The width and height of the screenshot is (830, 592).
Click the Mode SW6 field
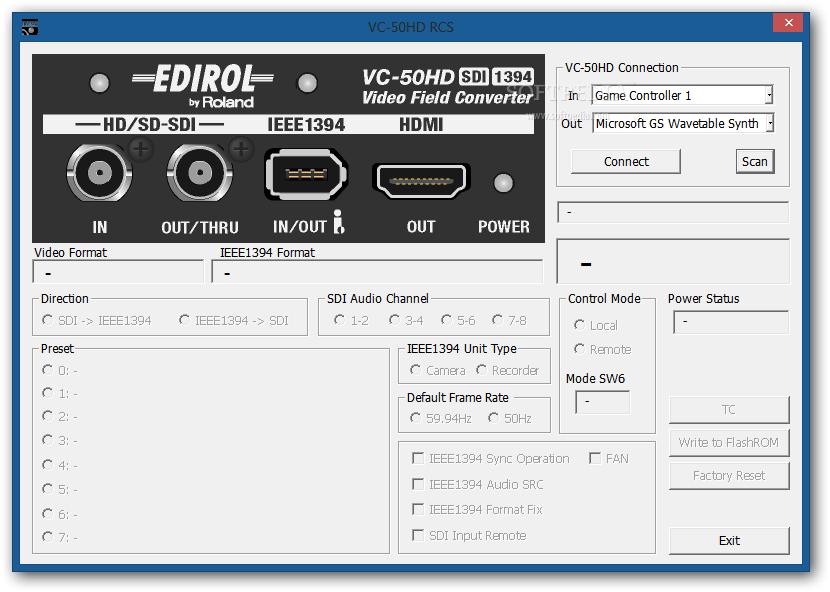click(602, 402)
